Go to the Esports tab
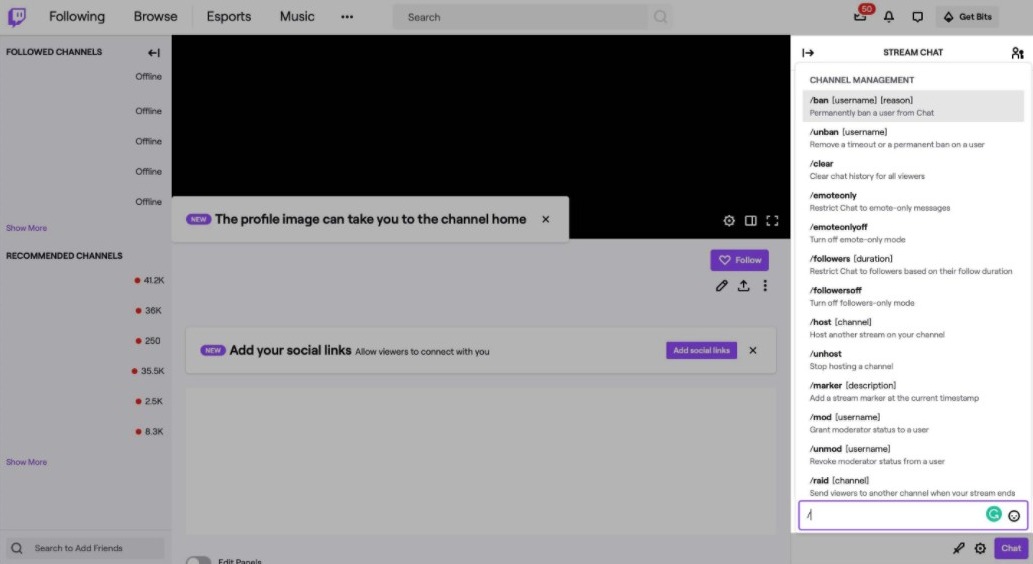The image size is (1033, 564). coord(229,17)
